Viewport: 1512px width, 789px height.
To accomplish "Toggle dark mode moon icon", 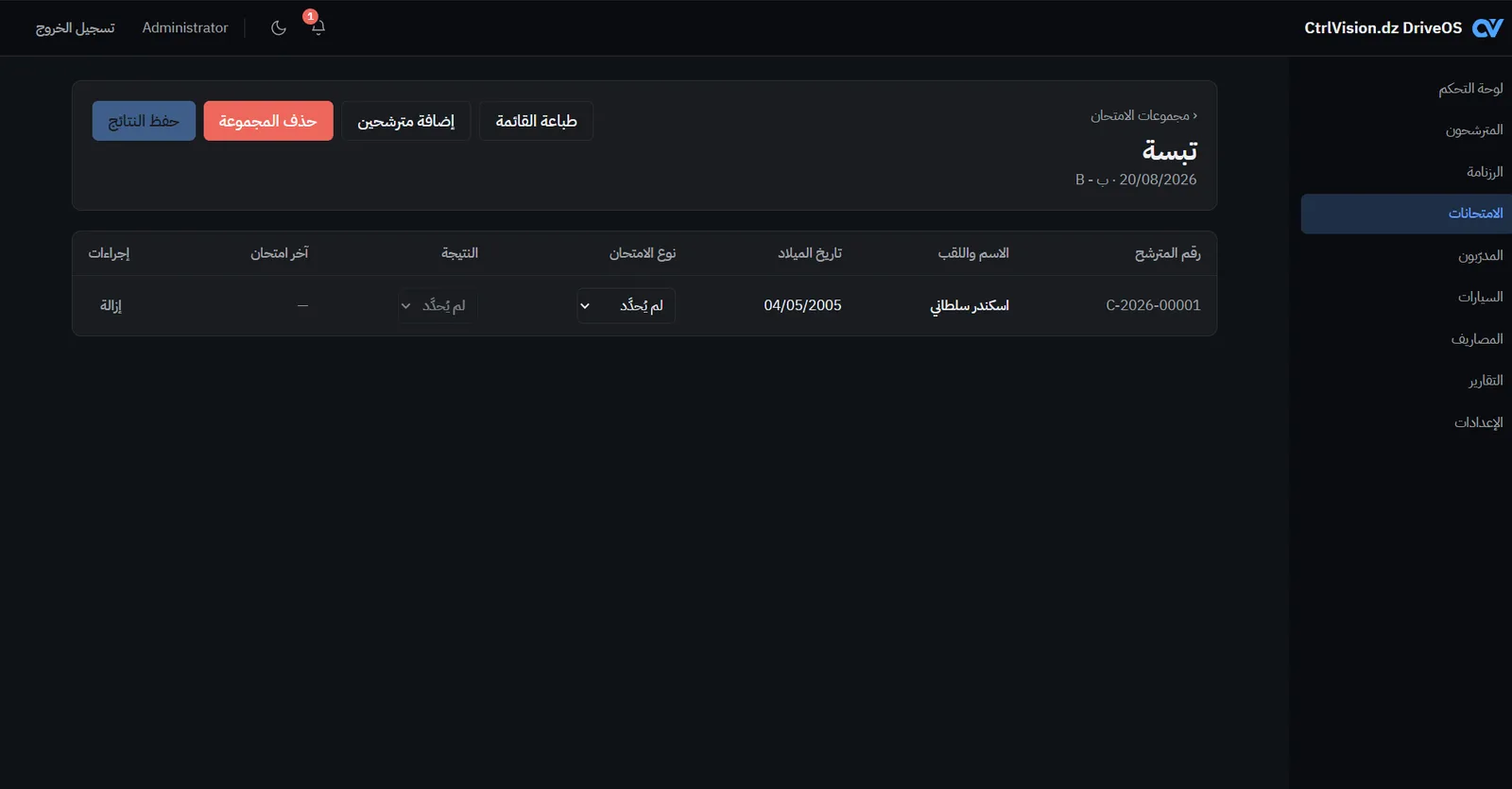I will (x=279, y=27).
